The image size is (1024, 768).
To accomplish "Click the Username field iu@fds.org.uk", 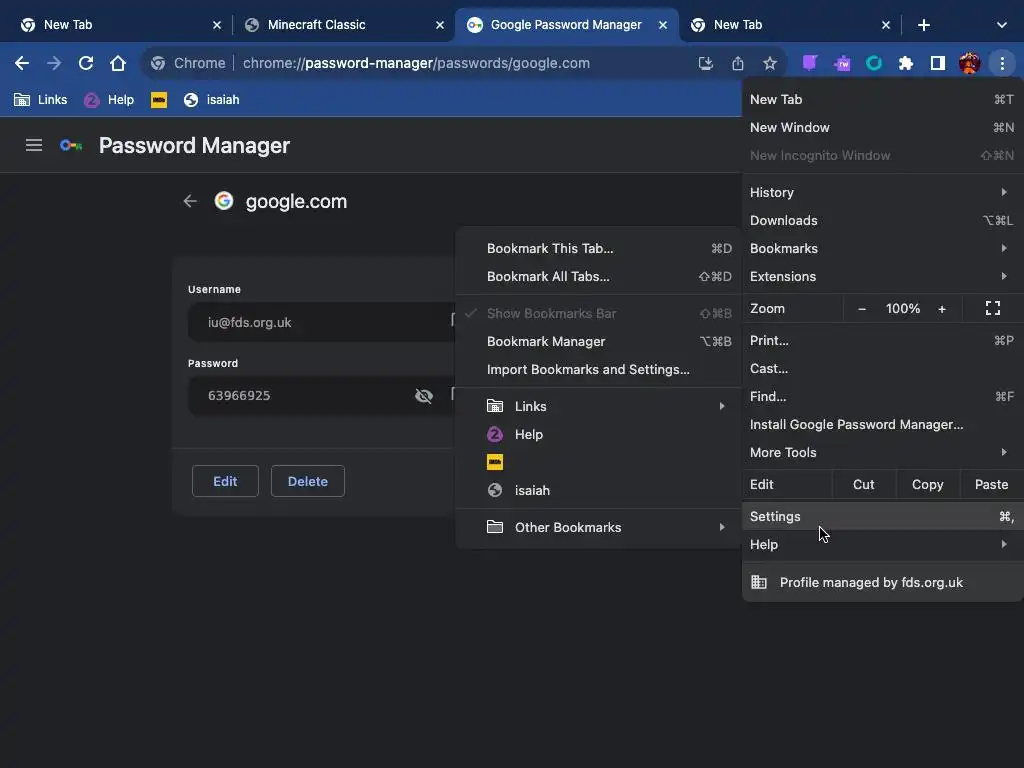I will 320,322.
